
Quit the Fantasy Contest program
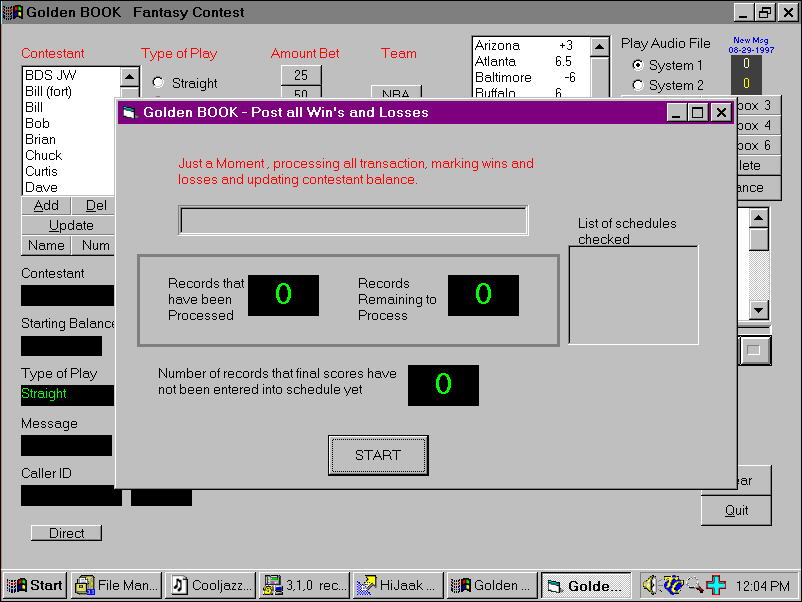coord(736,510)
